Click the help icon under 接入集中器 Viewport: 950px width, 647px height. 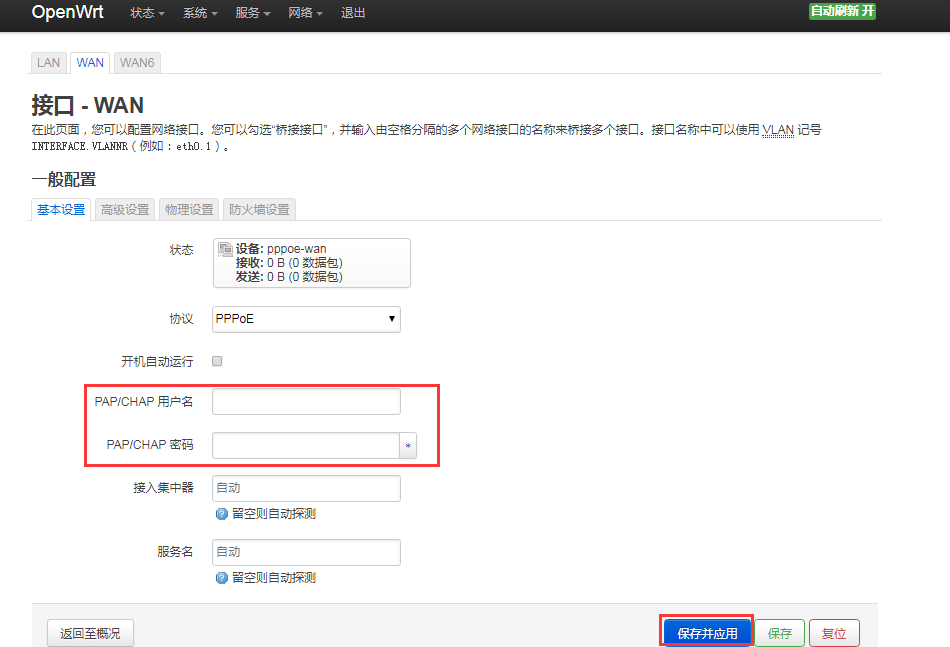(x=222, y=514)
